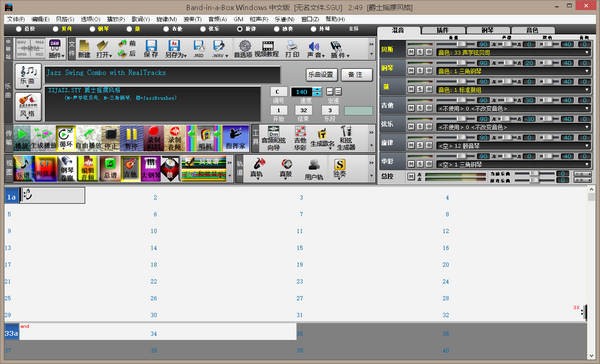This screenshot has height=364, width=600.
Task: Open the 乐曲 song picker dropdown
Action: (x=28, y=76)
